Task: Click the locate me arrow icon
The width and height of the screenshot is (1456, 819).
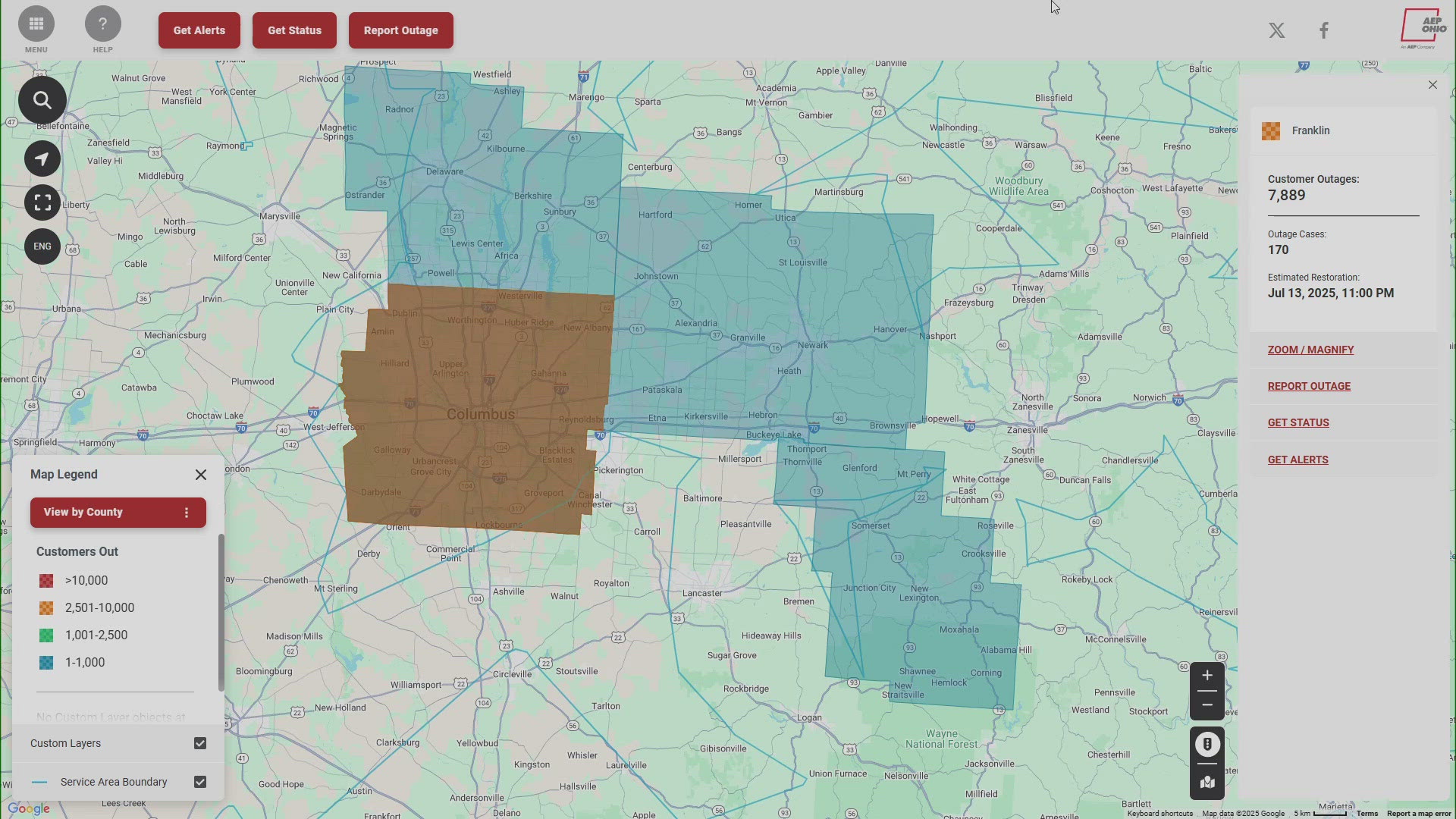Action: coord(42,158)
